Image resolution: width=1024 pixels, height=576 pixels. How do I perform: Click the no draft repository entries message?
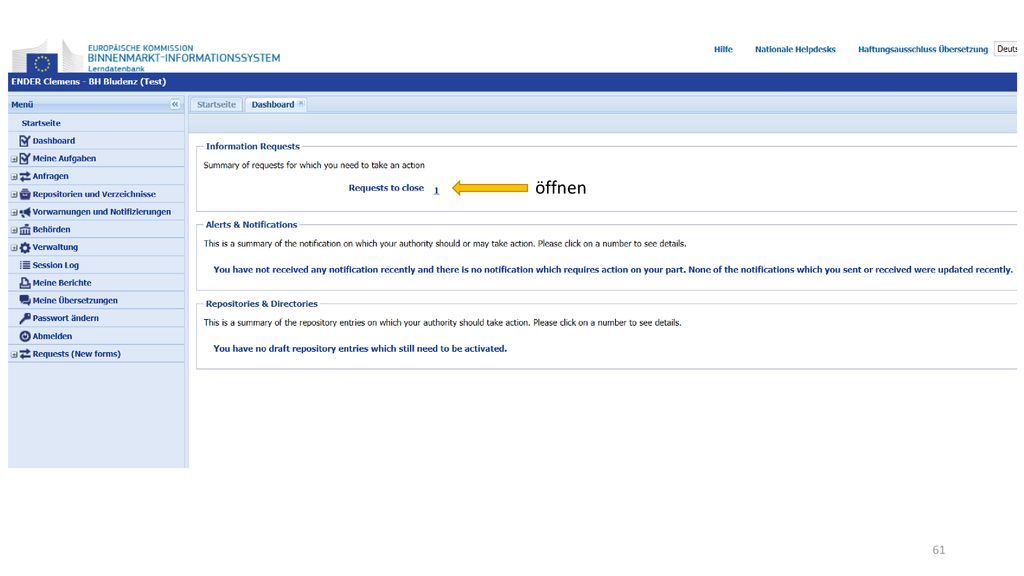(x=360, y=349)
